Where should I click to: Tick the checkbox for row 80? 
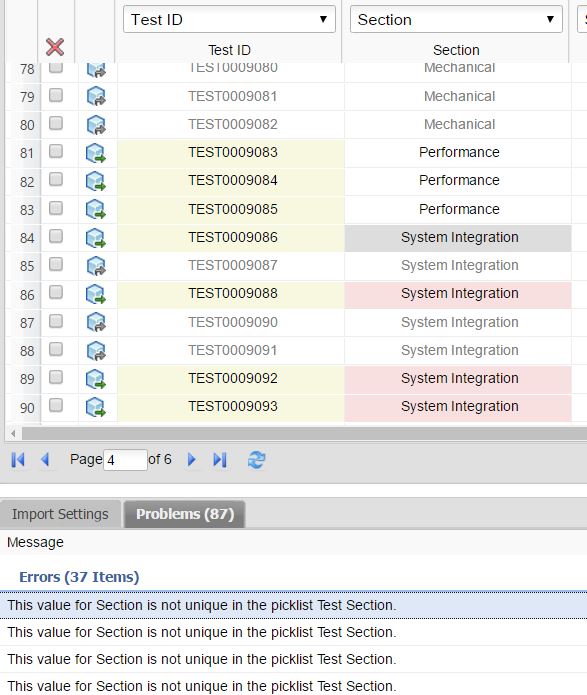click(56, 123)
